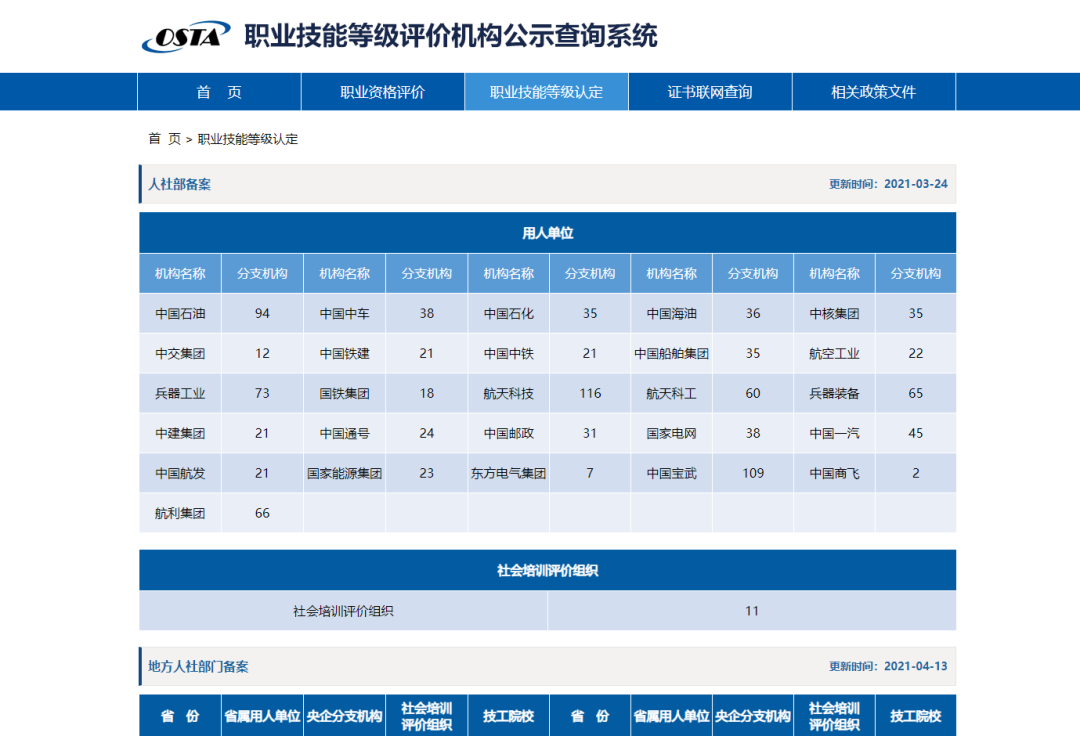
Task: Select the 中国船舶集团 table cell
Action: (672, 353)
